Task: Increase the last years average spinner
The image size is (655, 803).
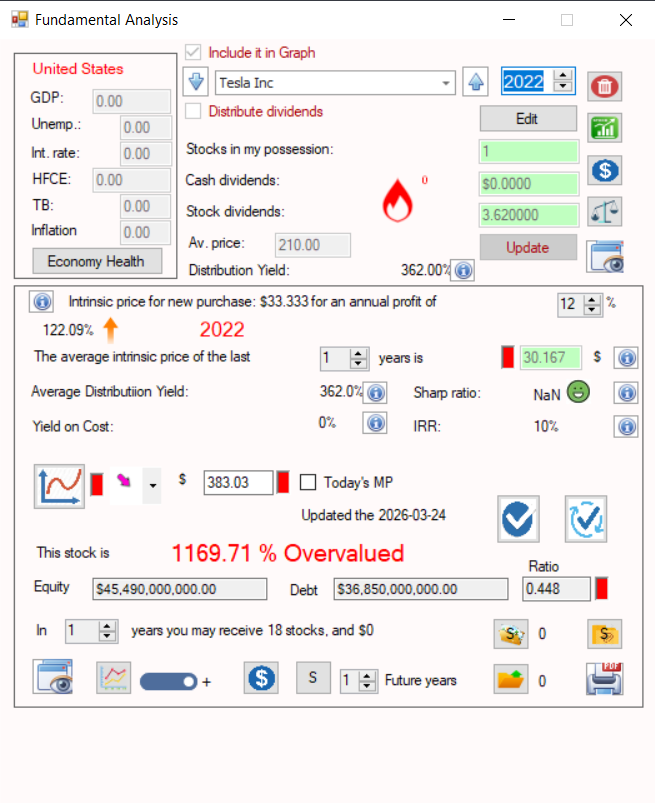Action: tap(358, 353)
